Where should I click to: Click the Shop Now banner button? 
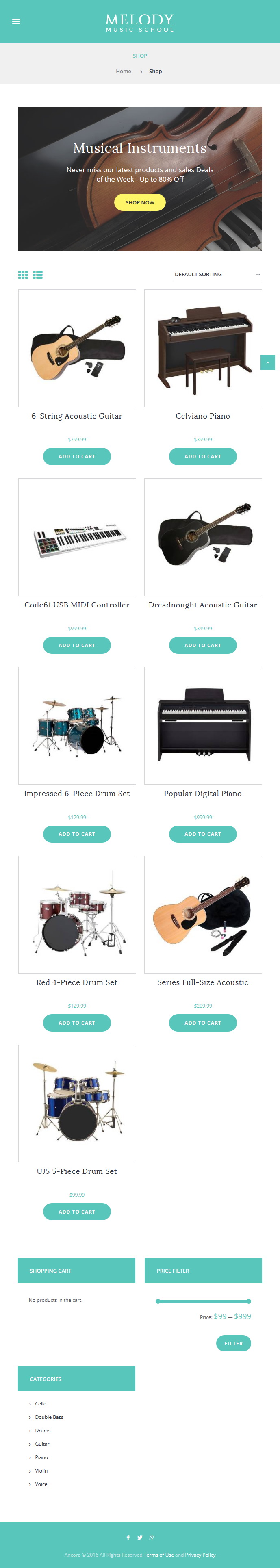coord(140,202)
